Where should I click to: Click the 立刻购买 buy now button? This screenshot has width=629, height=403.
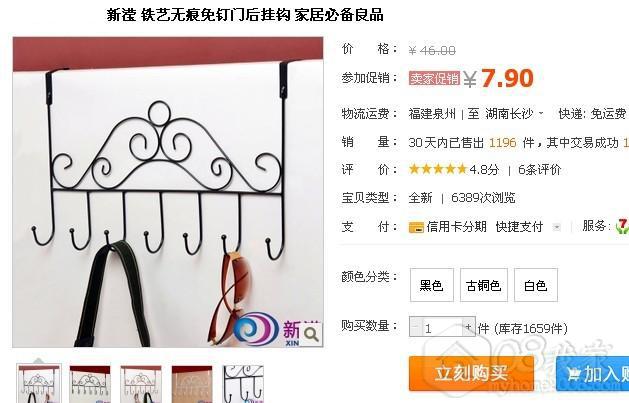click(x=471, y=373)
